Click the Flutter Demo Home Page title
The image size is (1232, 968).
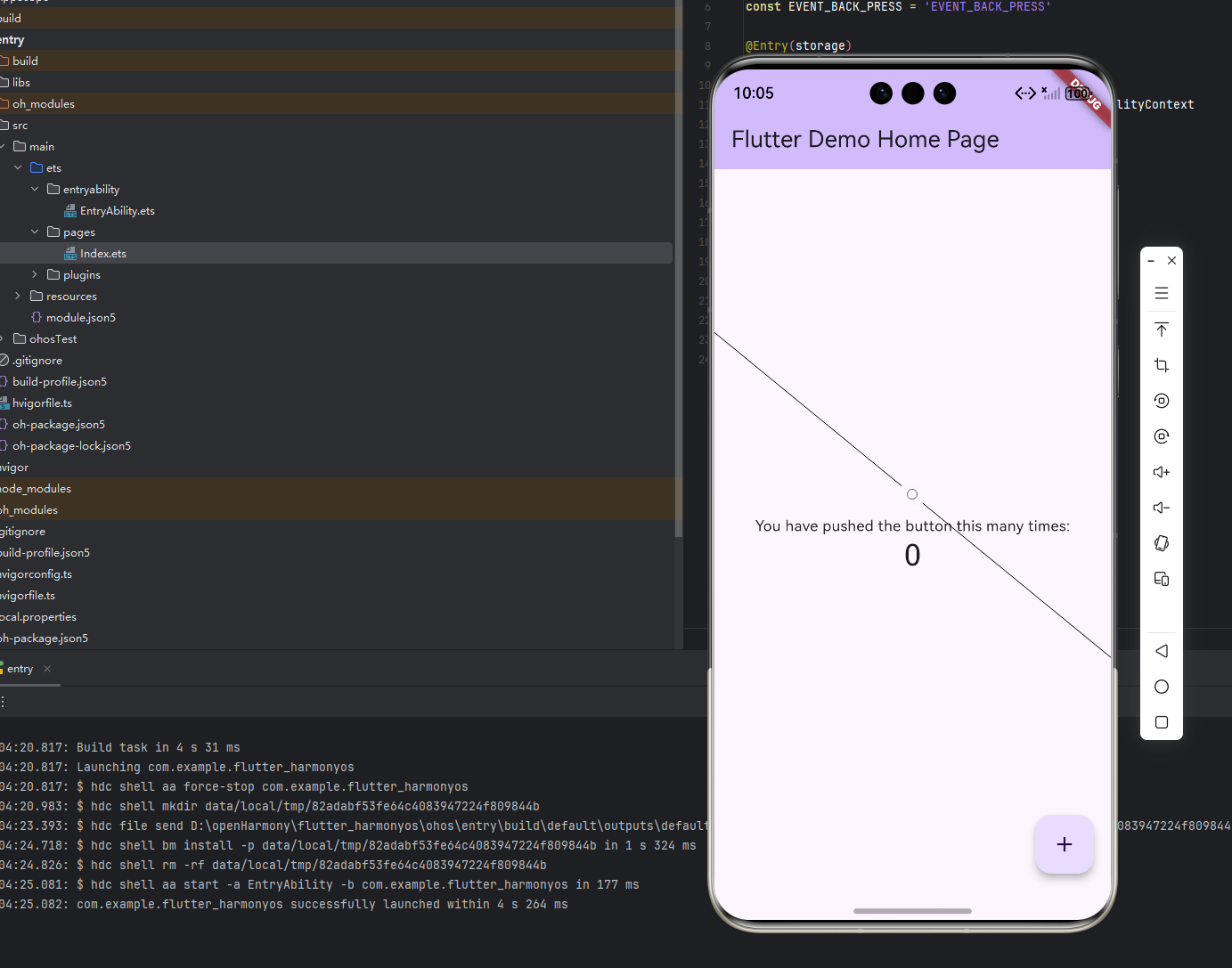pos(865,140)
